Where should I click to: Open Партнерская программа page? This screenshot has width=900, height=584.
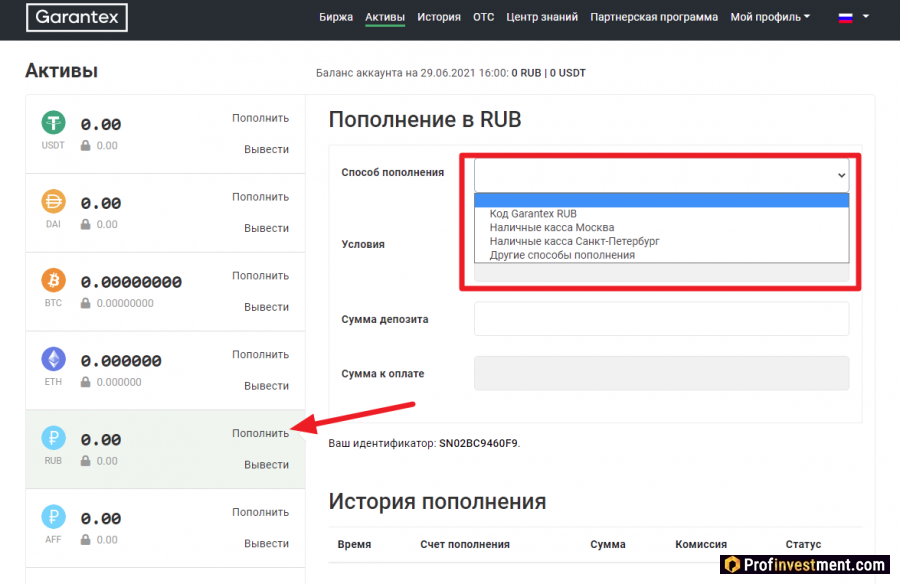click(x=654, y=17)
